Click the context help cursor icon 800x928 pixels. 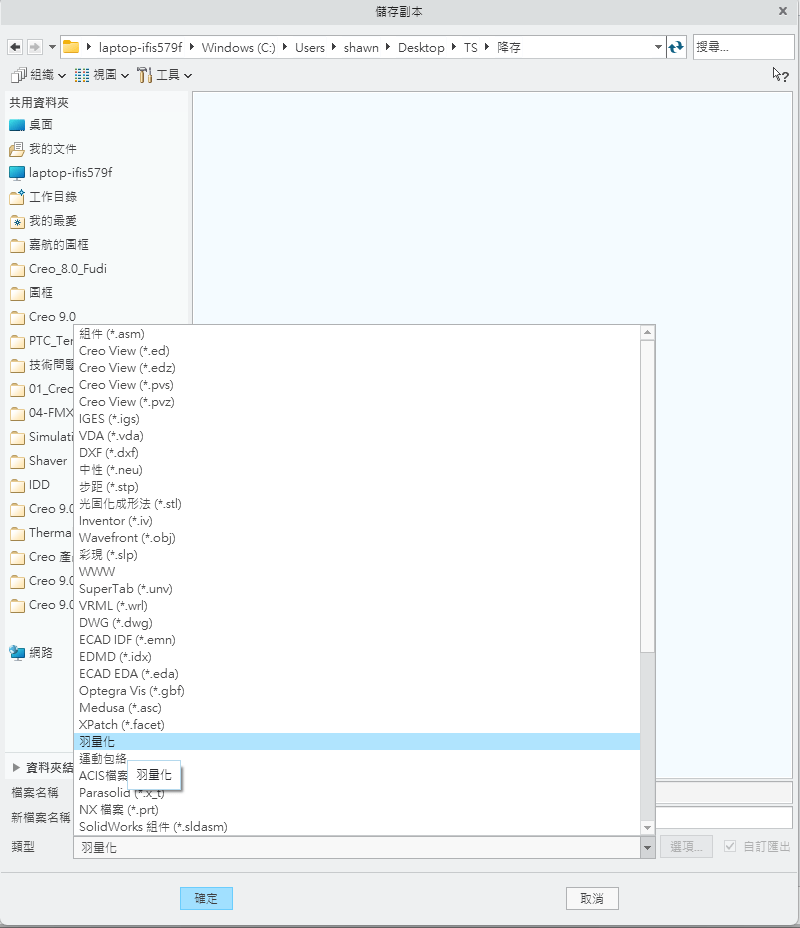coord(780,74)
